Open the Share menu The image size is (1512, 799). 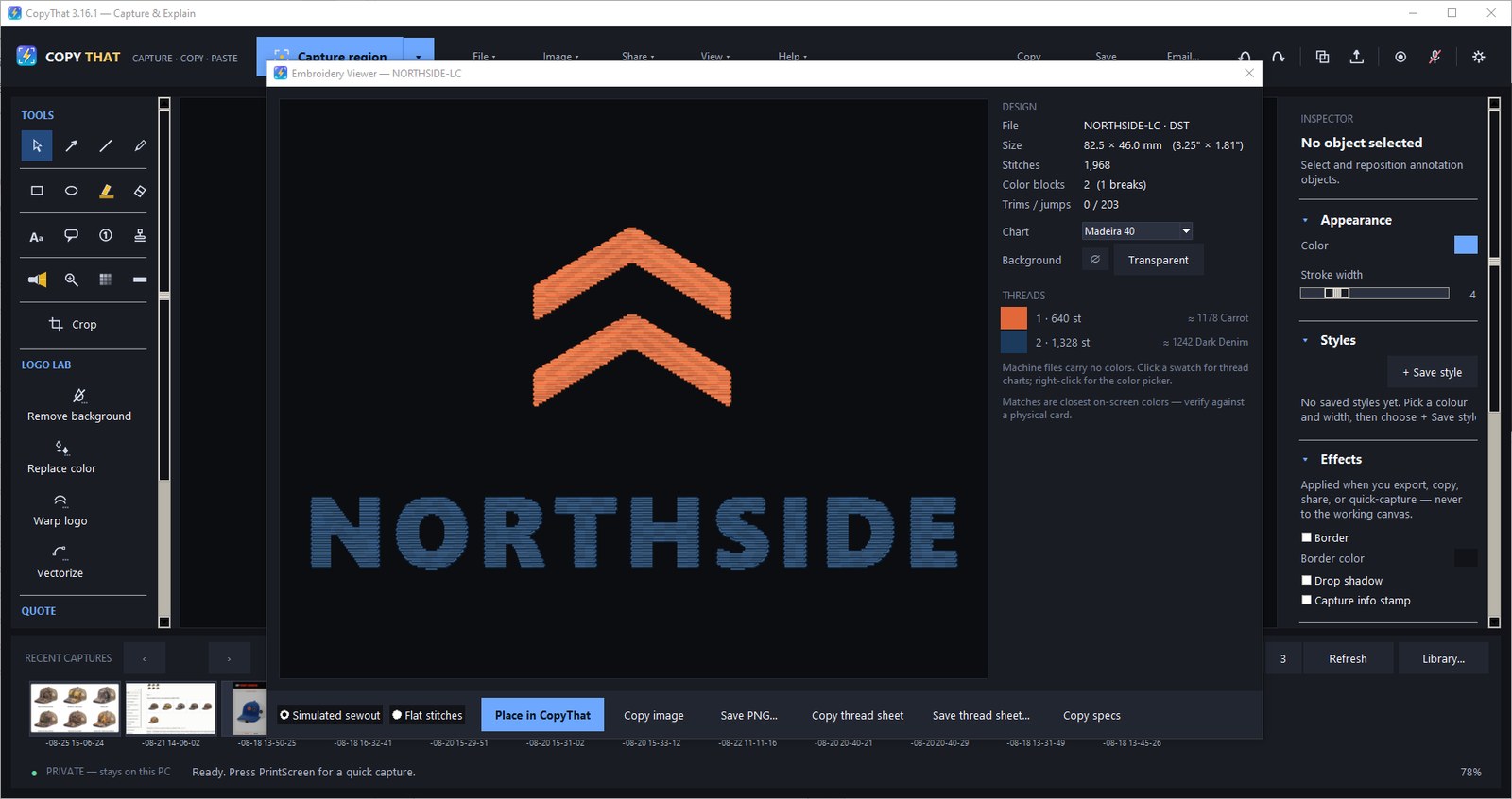(x=638, y=57)
